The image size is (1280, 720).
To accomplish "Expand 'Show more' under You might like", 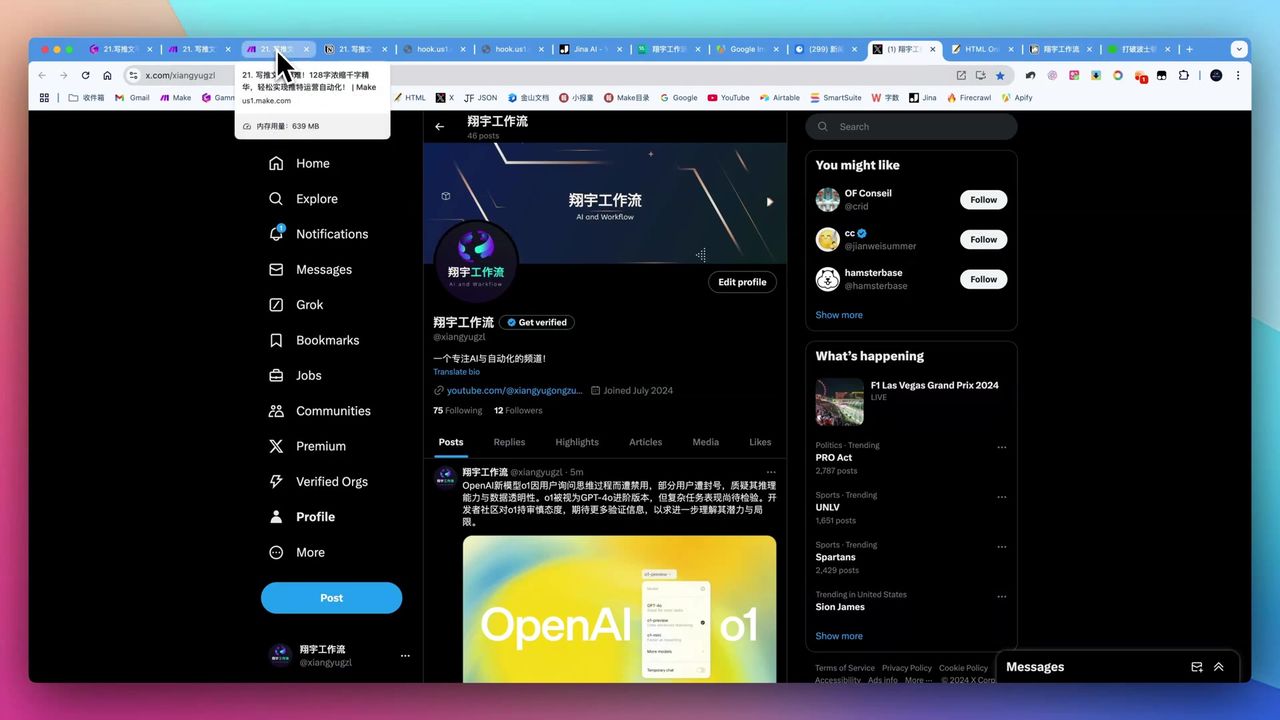I will 838,314.
